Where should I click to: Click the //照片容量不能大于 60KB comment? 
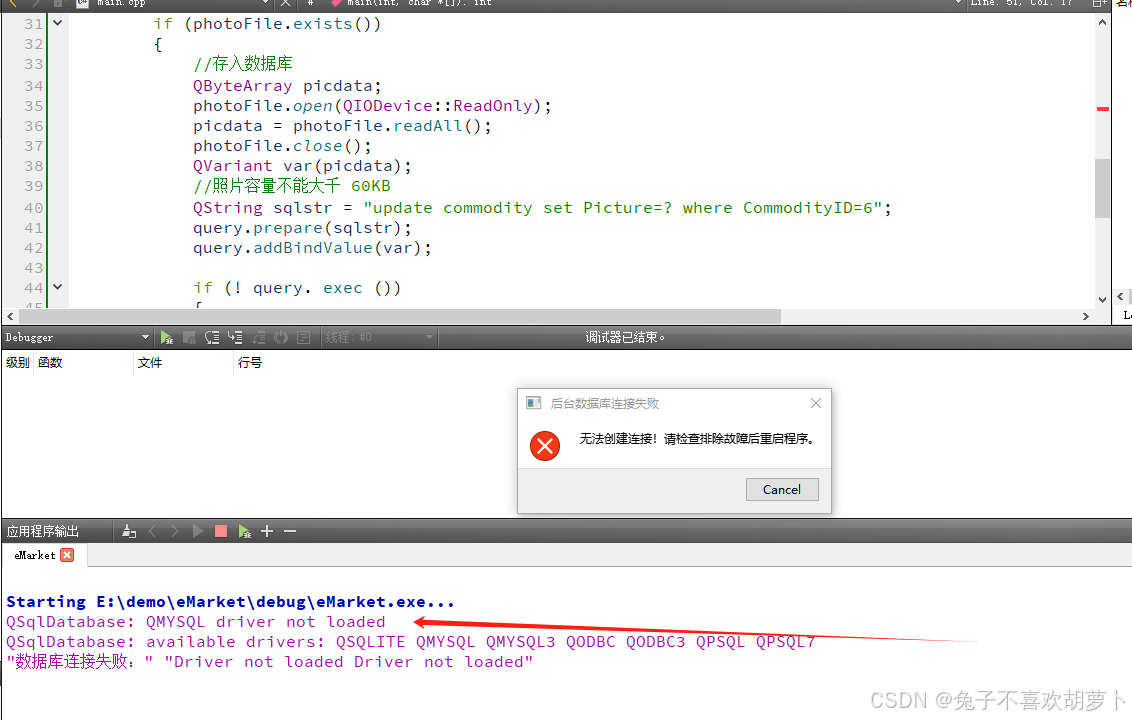[292, 186]
